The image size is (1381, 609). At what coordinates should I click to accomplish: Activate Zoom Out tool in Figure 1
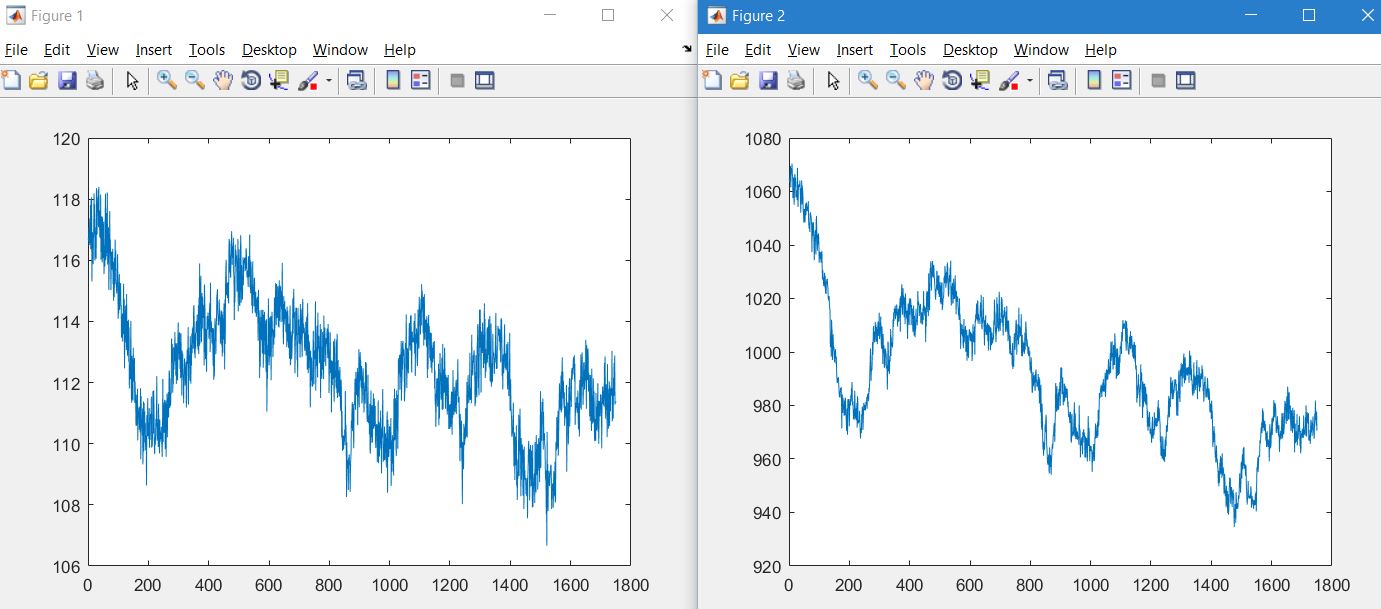(195, 81)
